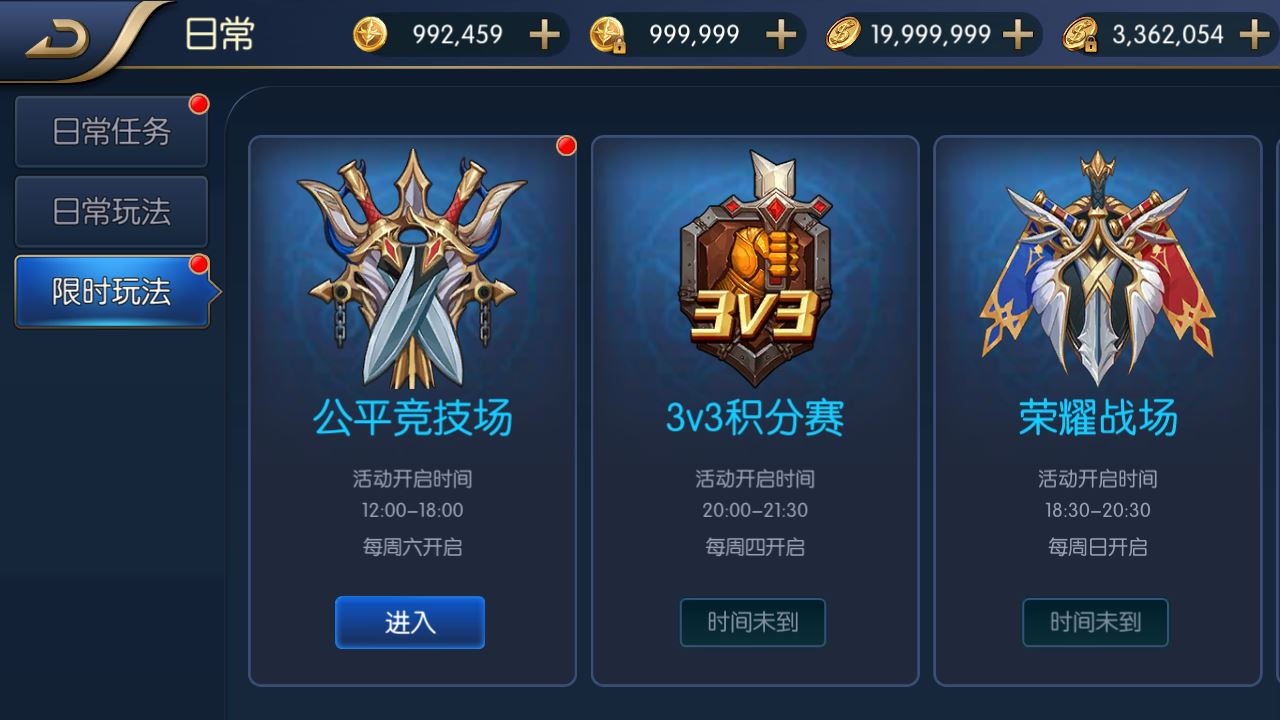Tap the 公平竞技场 crossed blades emblem

coord(412,268)
